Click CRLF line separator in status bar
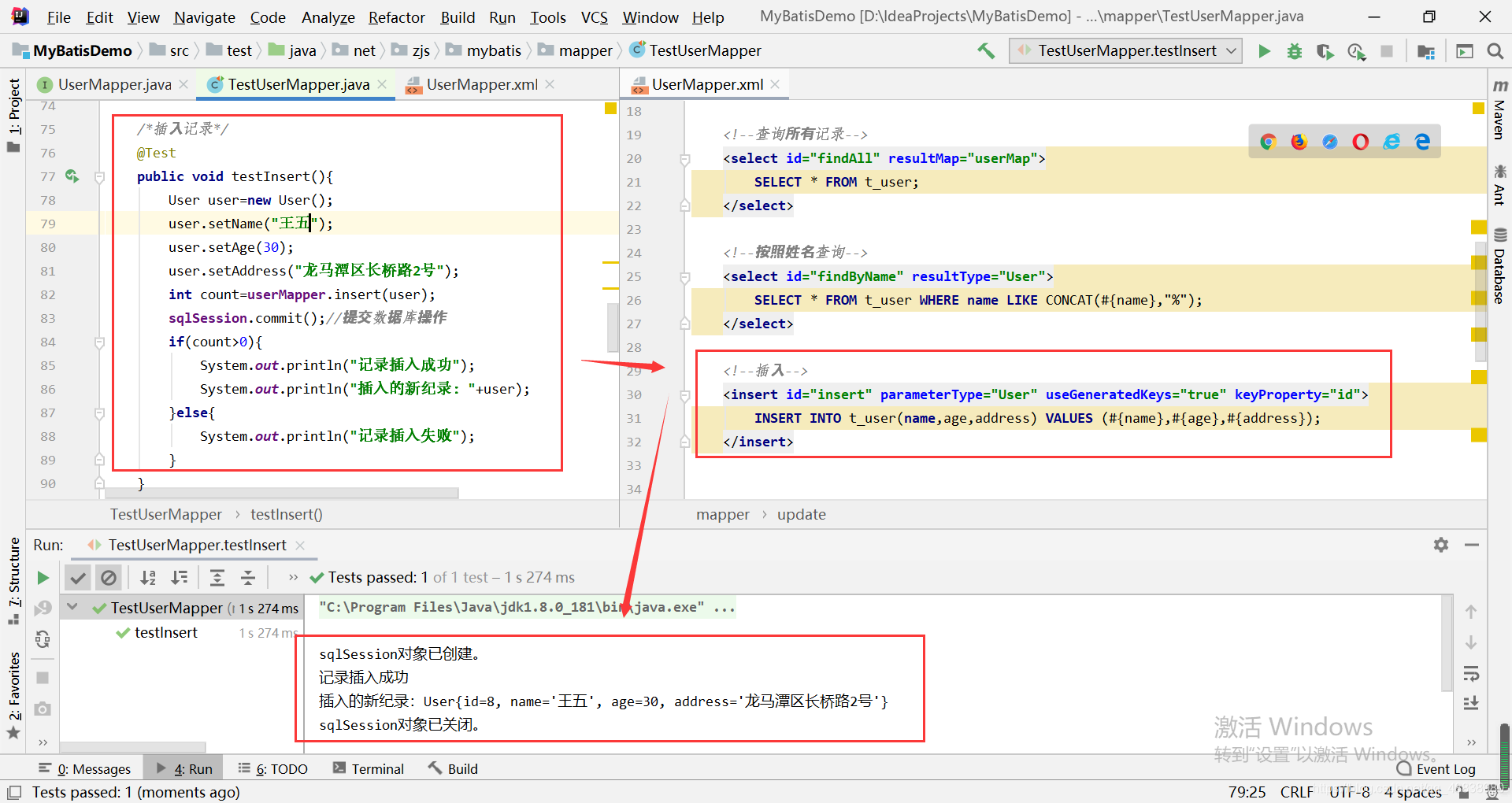Viewport: 1512px width, 803px height. click(x=1296, y=792)
